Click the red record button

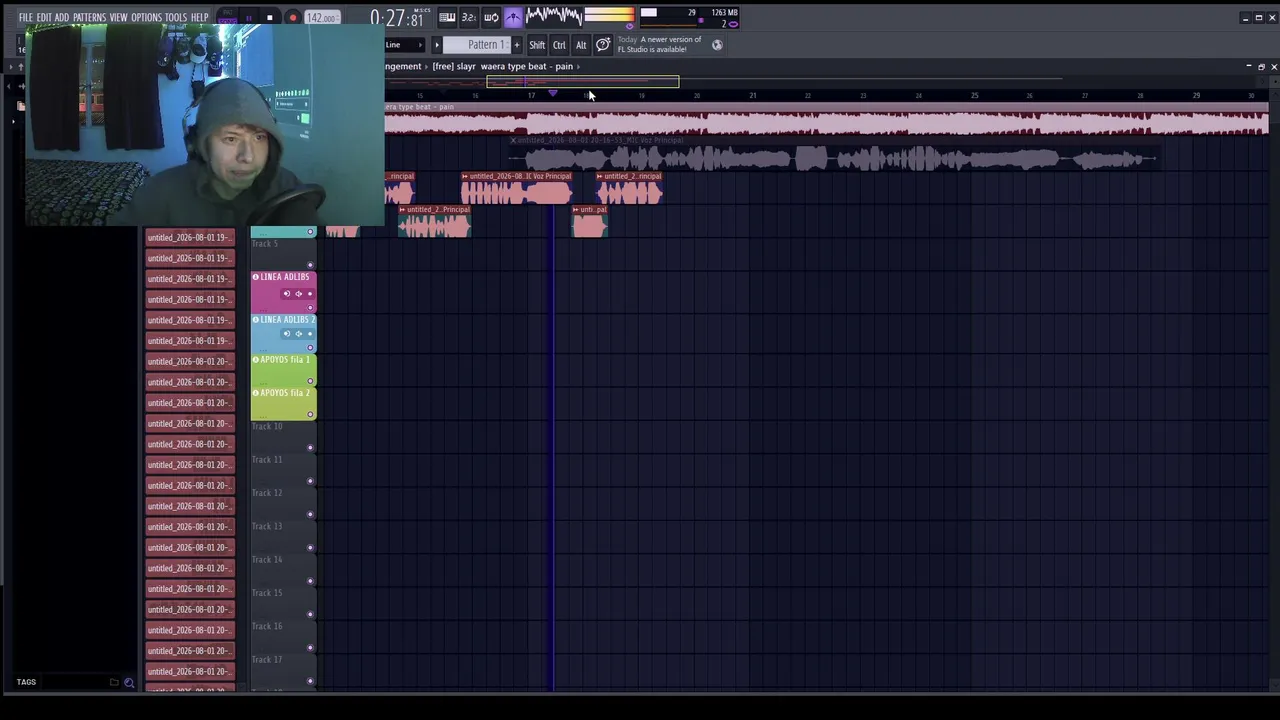pyautogui.click(x=292, y=18)
